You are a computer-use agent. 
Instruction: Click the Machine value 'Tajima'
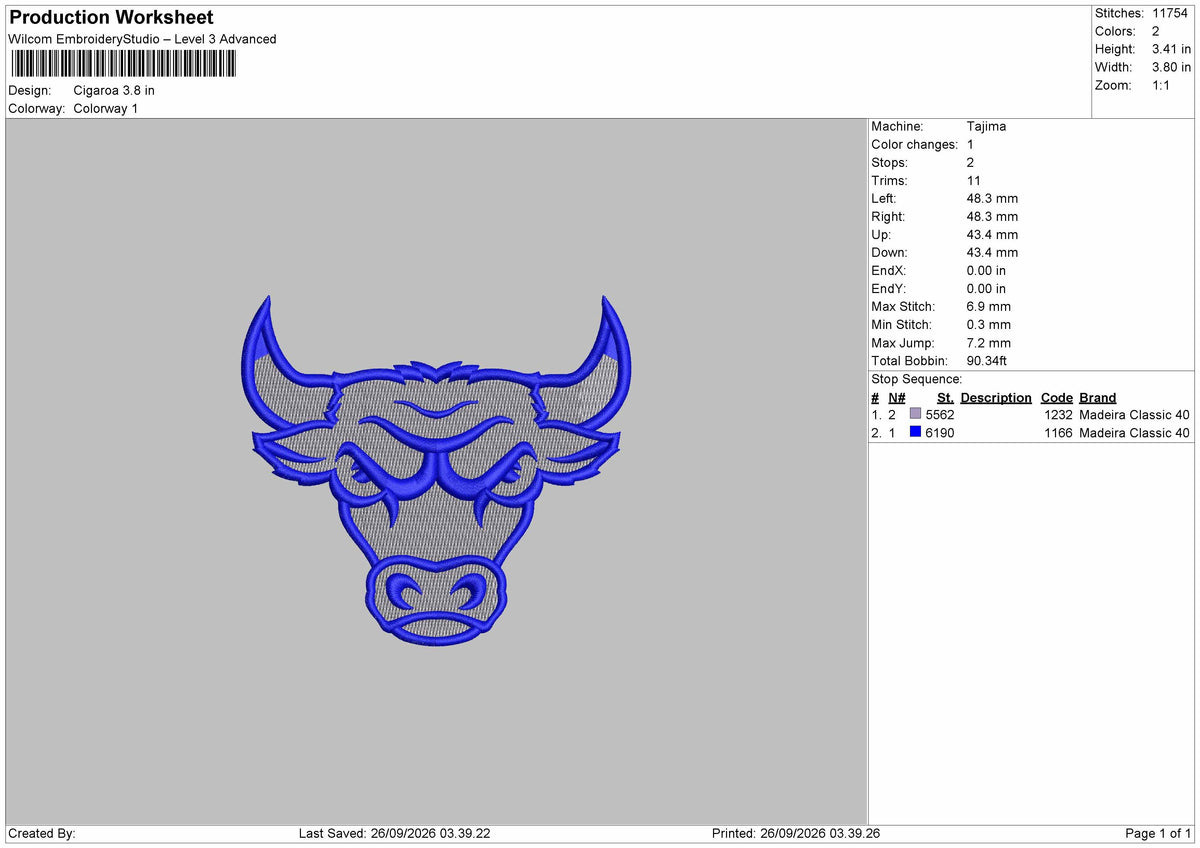[986, 126]
